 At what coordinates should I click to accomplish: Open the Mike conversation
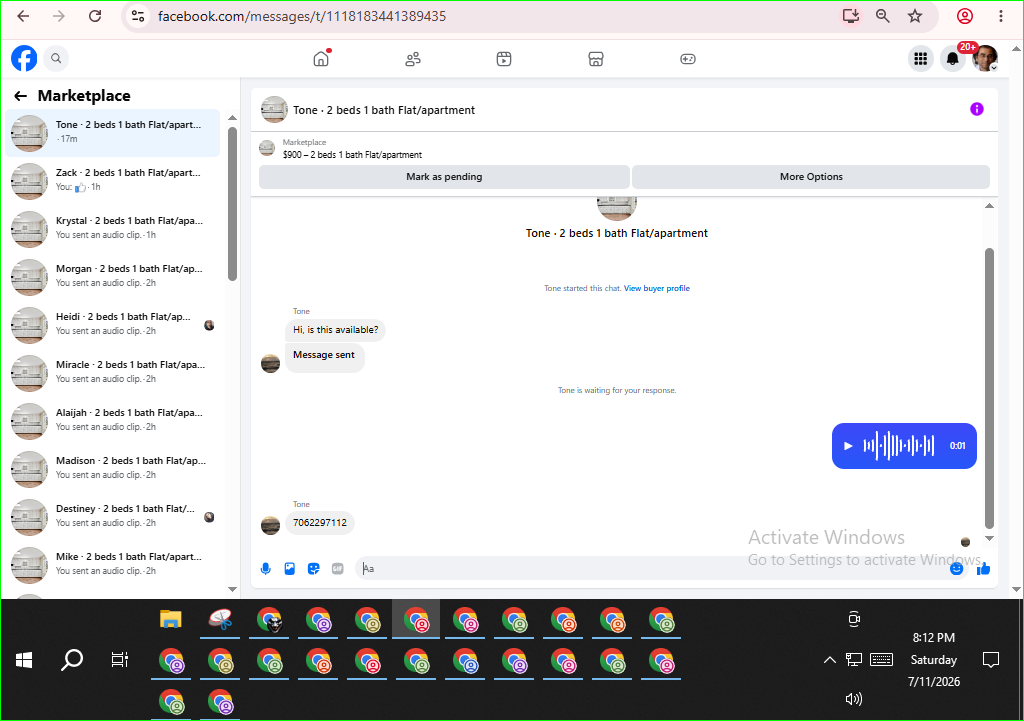point(113,565)
